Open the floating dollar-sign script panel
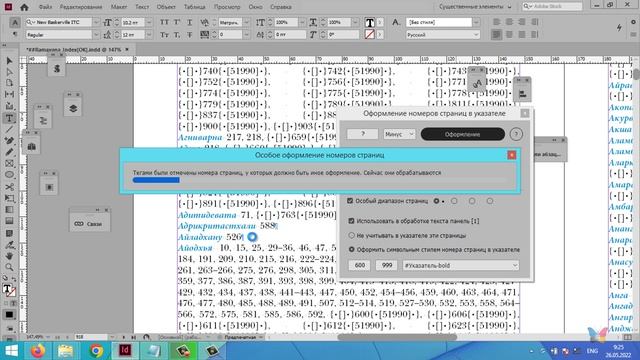 click(x=57, y=69)
